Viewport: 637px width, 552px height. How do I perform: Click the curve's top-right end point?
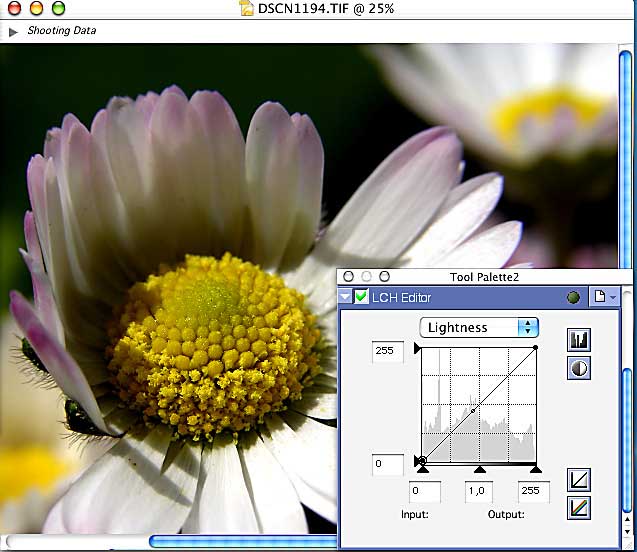[x=535, y=348]
